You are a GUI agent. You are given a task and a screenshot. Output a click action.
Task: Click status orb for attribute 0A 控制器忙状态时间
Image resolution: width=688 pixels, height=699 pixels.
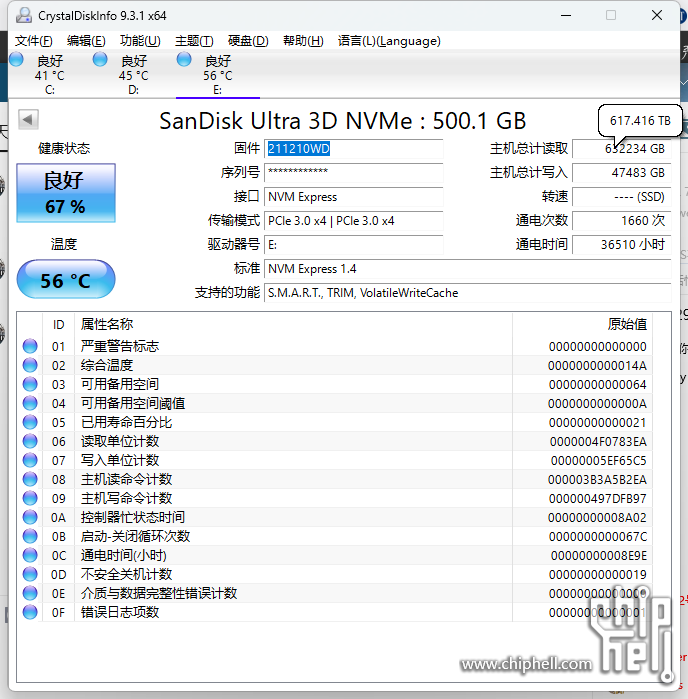pos(30,518)
